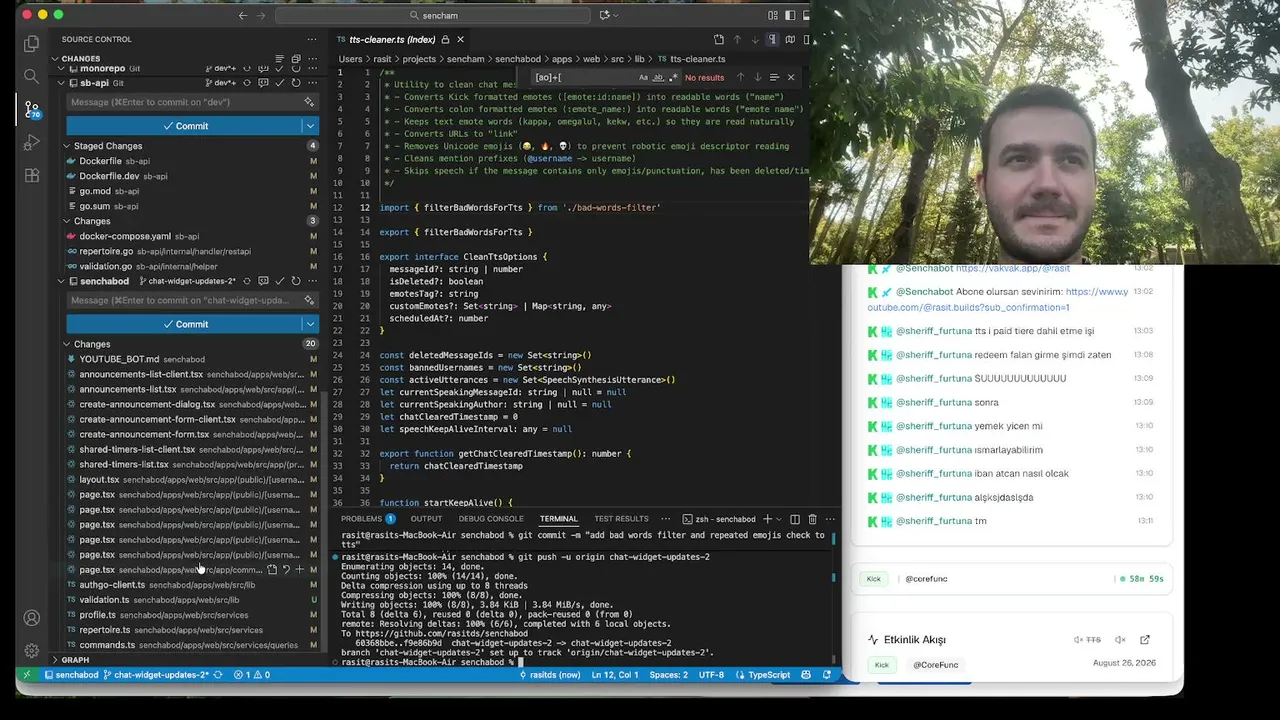This screenshot has height=720, width=1280.
Task: Switch to the Debug Console tab
Action: (491, 519)
